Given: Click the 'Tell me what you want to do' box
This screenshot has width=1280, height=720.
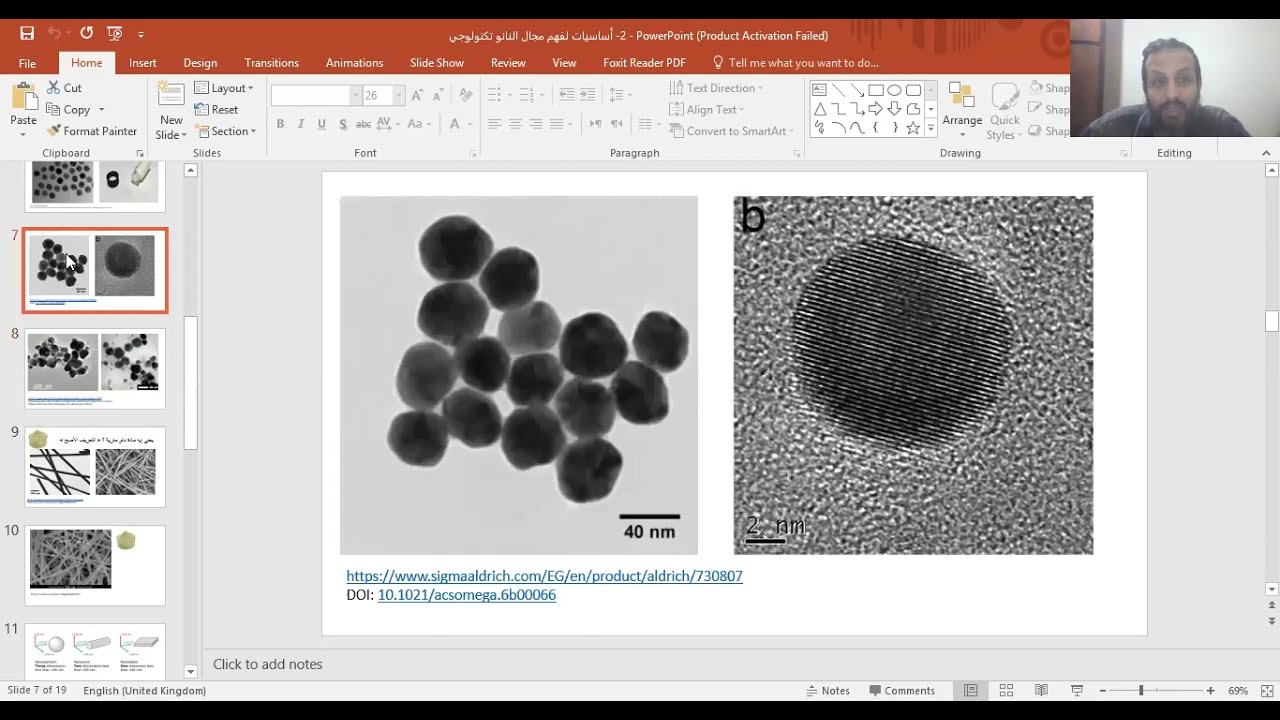Looking at the screenshot, I should tap(796, 63).
